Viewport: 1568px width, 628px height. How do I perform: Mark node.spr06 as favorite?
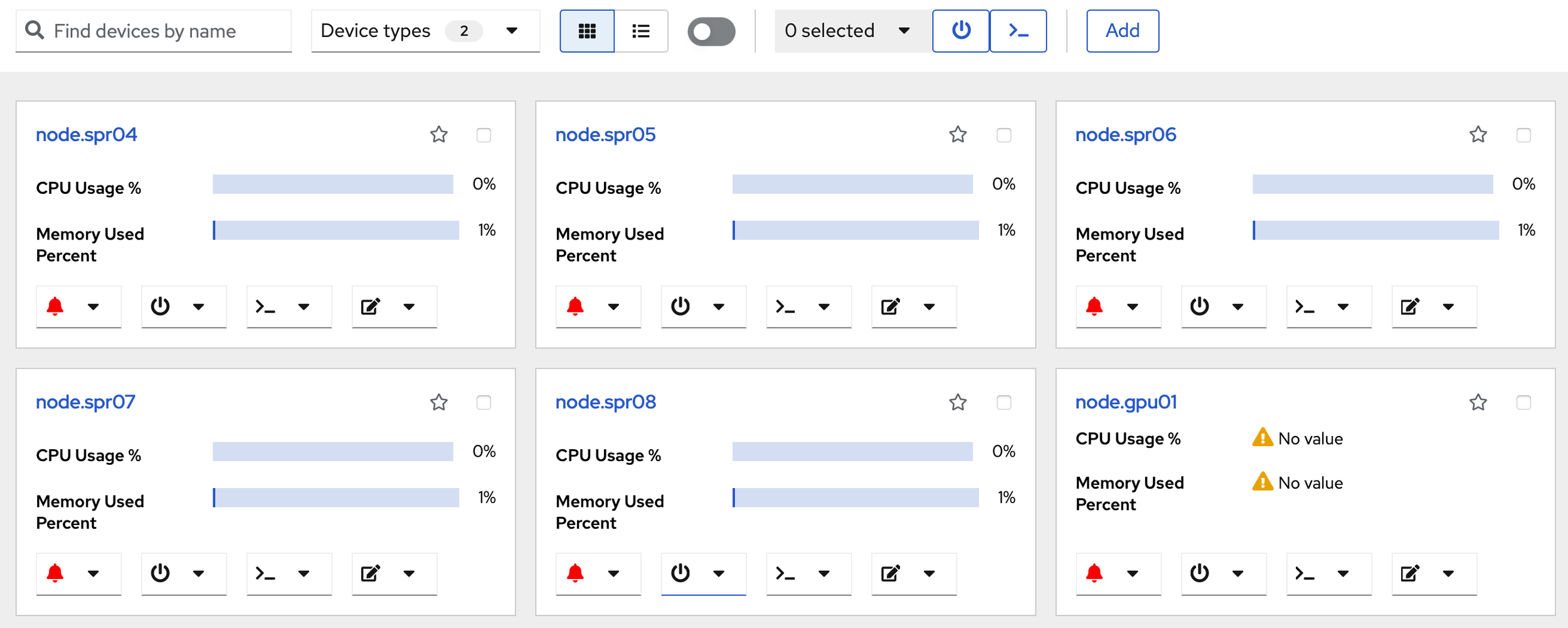coord(1478,134)
